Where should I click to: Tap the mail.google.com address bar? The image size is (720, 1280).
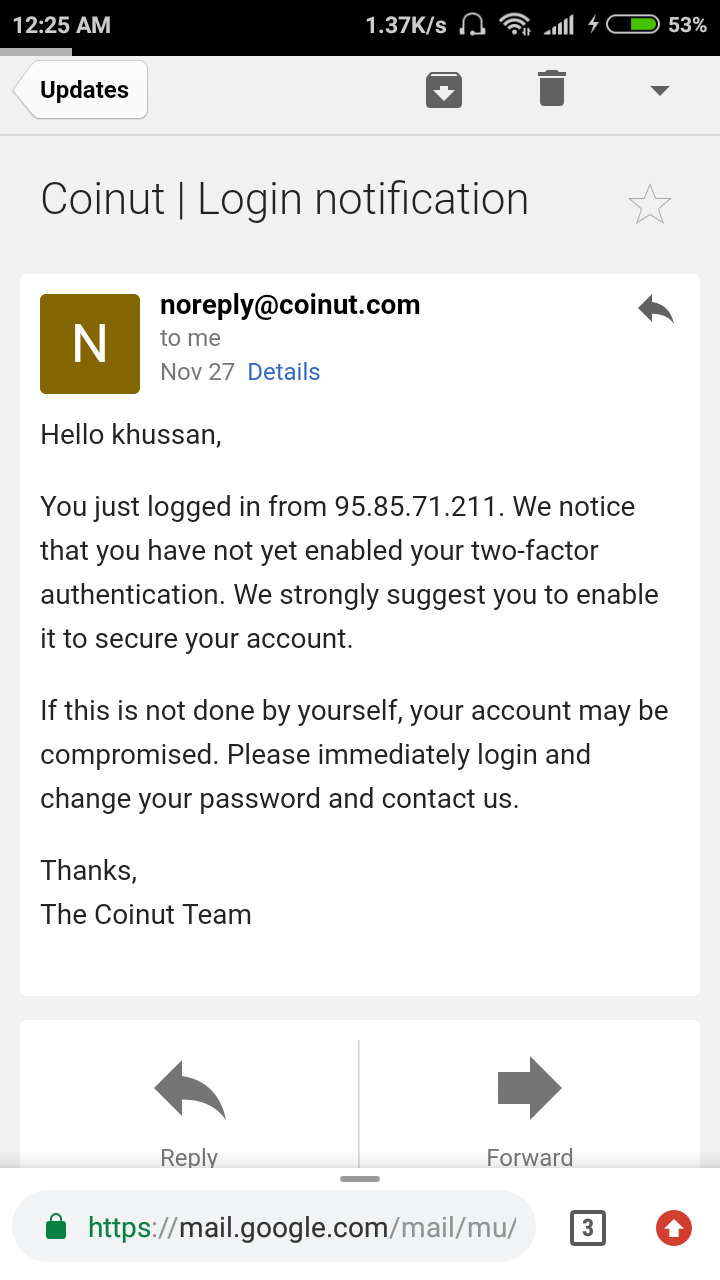(x=300, y=1228)
